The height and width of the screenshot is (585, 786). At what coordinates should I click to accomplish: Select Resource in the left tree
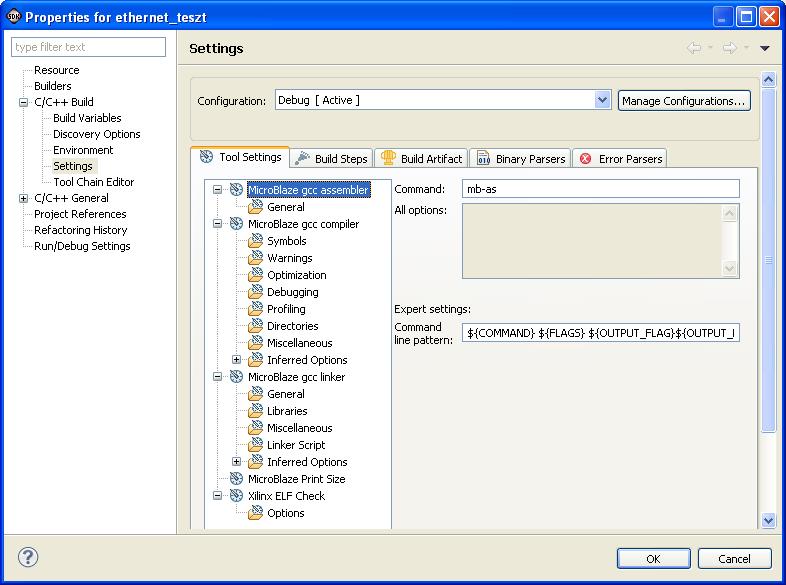[57, 70]
